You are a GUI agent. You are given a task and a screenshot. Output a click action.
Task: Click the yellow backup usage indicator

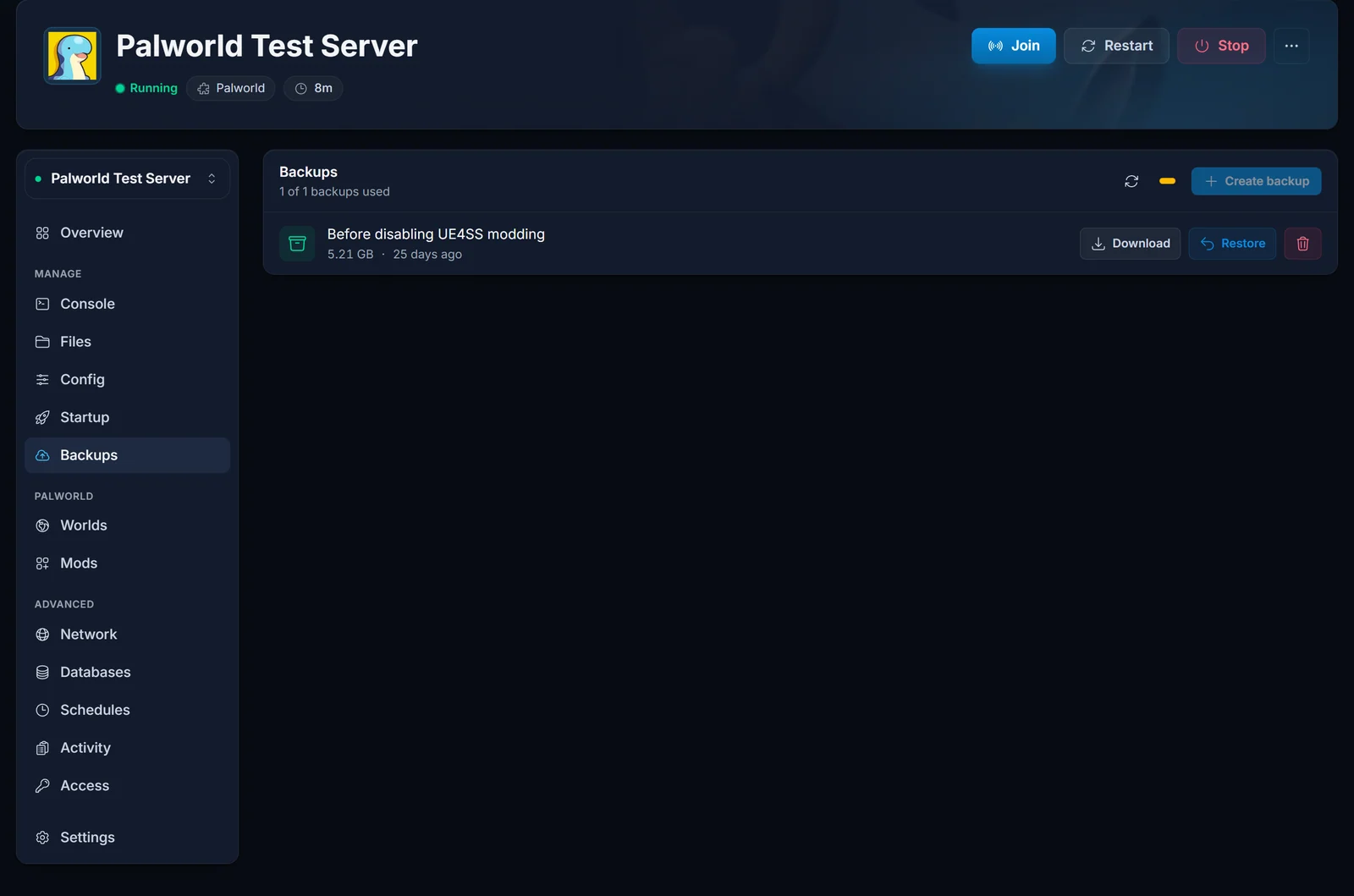tap(1167, 181)
